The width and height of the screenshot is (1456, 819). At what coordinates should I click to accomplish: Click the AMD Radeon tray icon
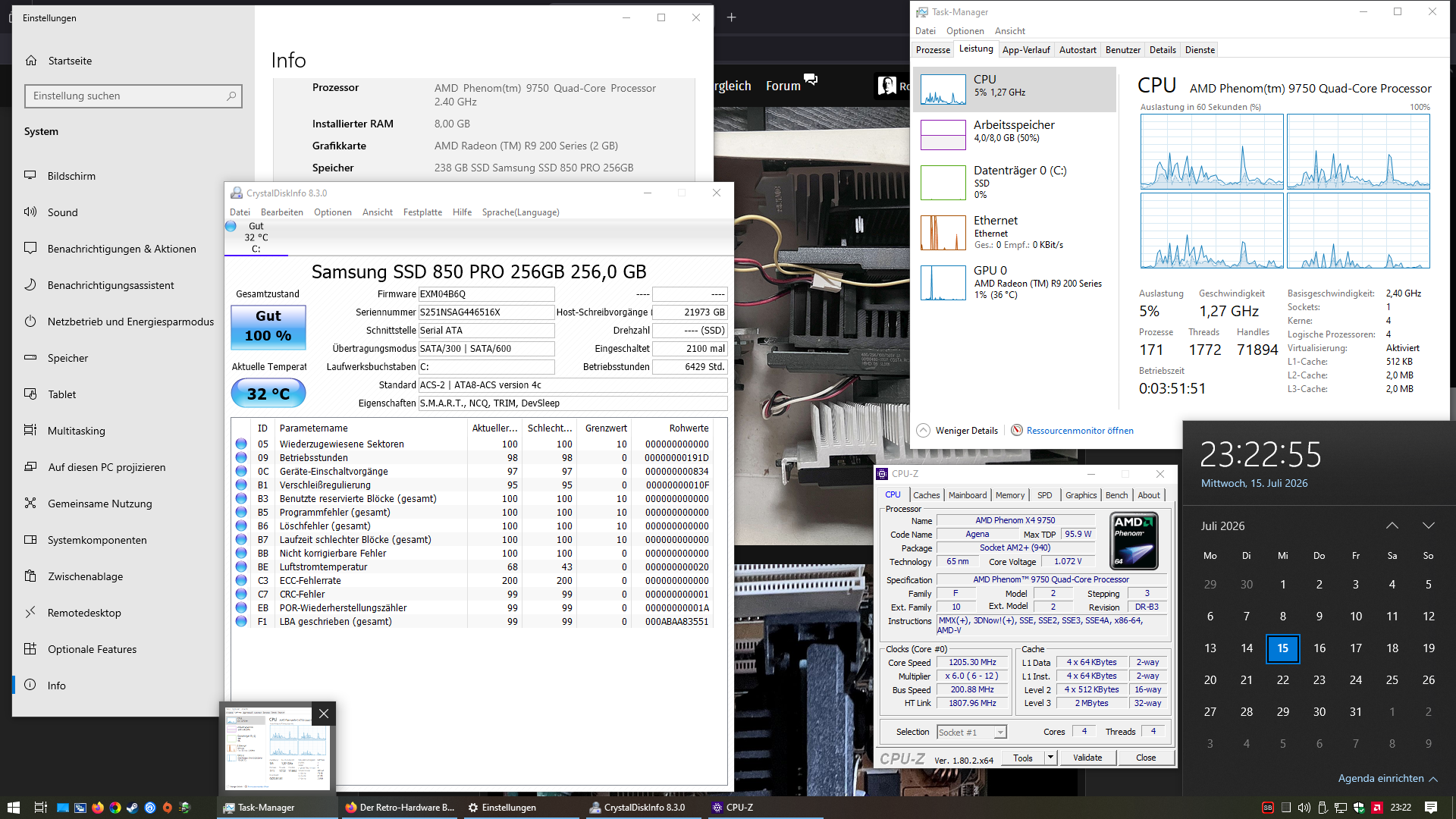point(1377,808)
